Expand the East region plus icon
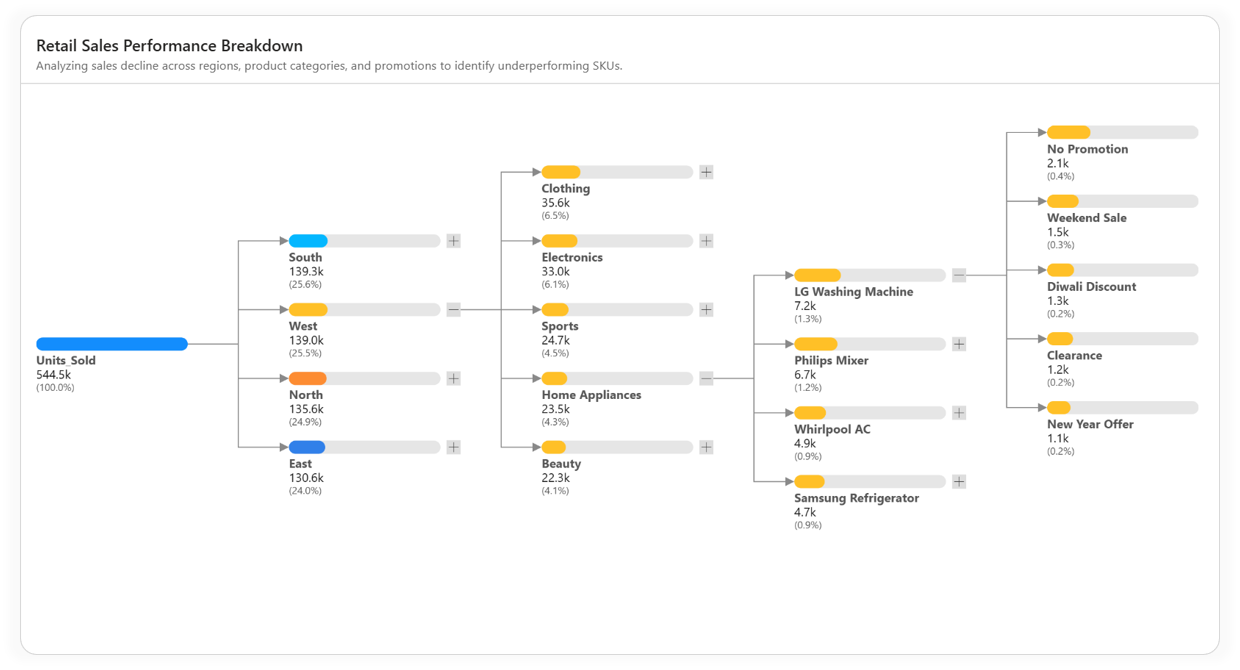The image size is (1240, 670). click(453, 448)
